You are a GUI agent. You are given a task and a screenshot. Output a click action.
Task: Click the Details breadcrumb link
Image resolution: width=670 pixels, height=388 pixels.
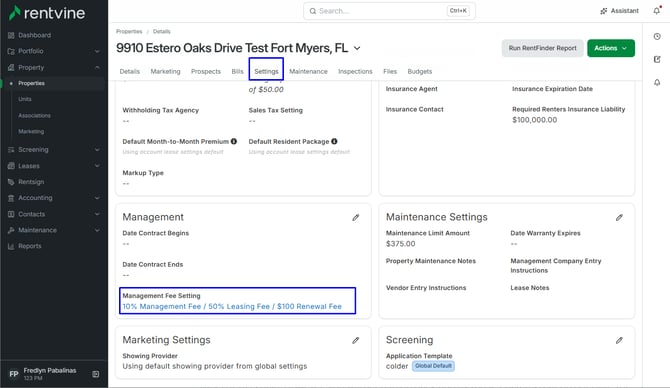[162, 32]
